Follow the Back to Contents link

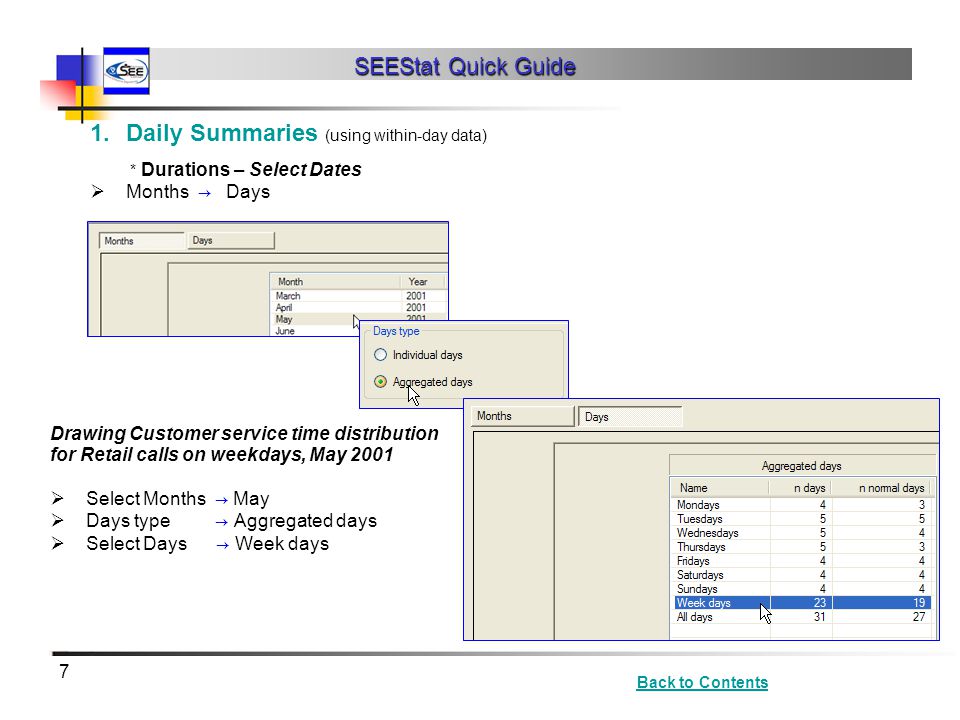pyautogui.click(x=702, y=682)
